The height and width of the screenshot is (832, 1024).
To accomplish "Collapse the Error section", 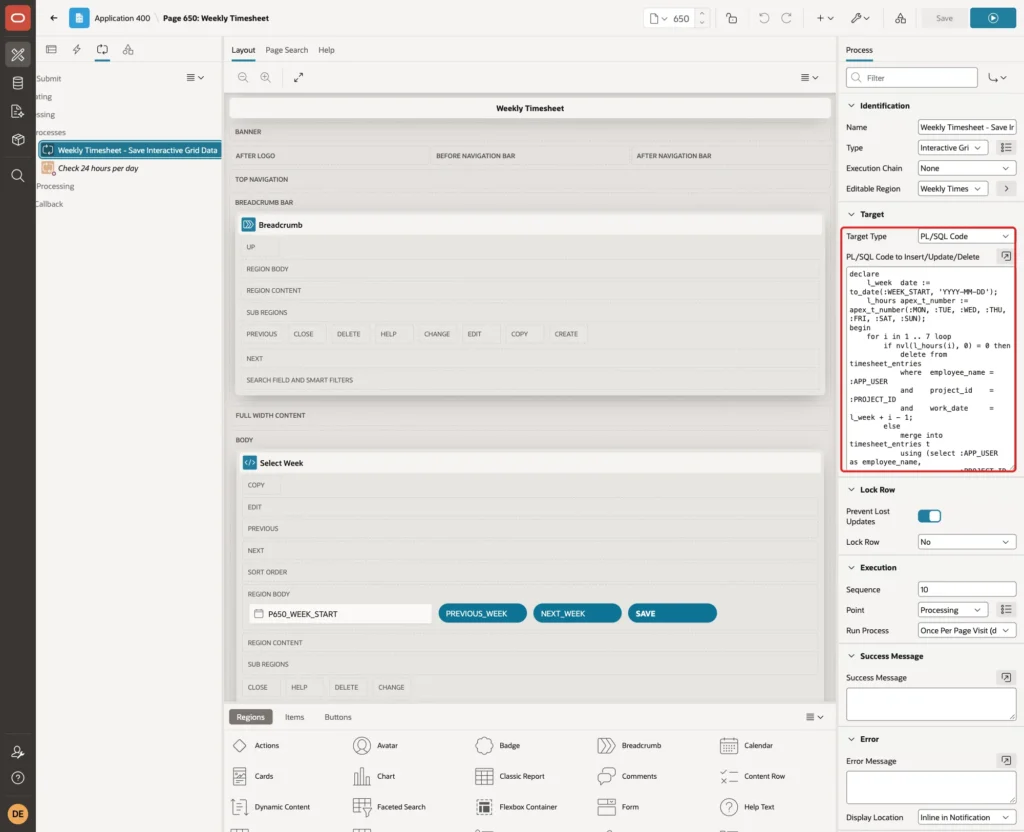I will point(851,739).
